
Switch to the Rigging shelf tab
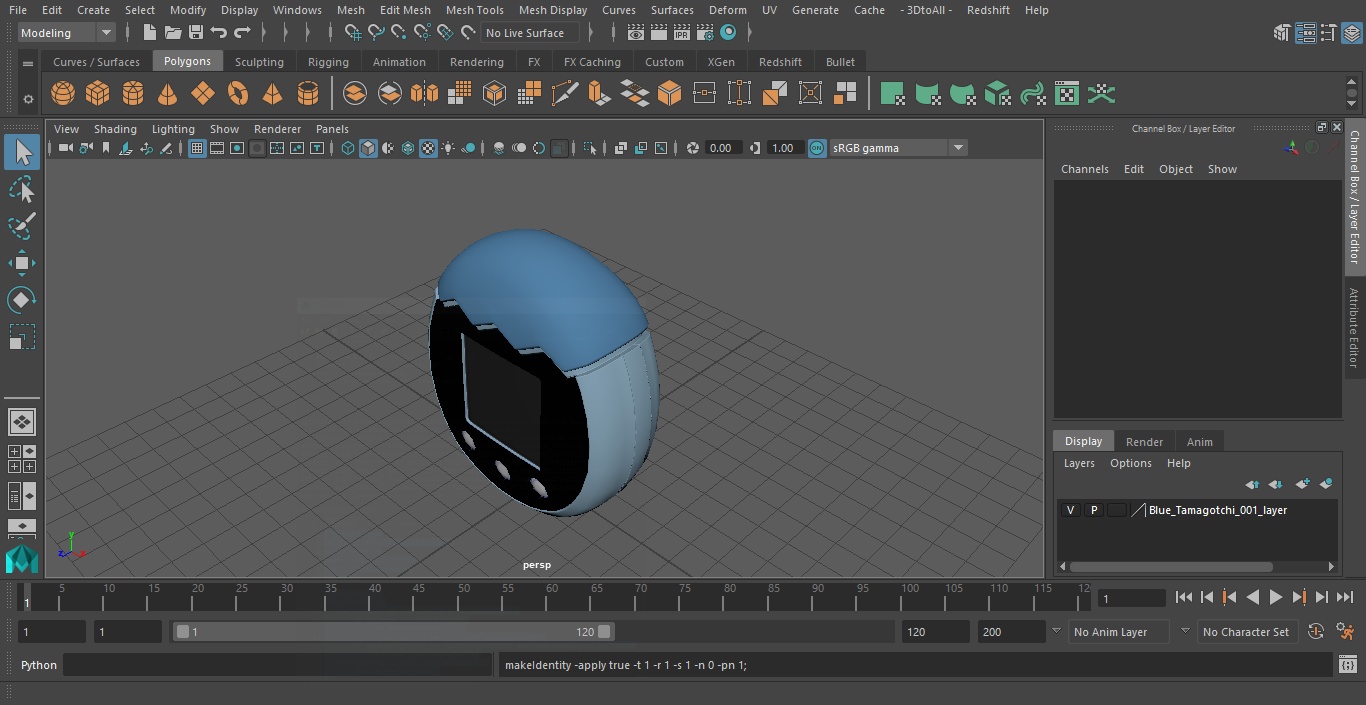(328, 62)
